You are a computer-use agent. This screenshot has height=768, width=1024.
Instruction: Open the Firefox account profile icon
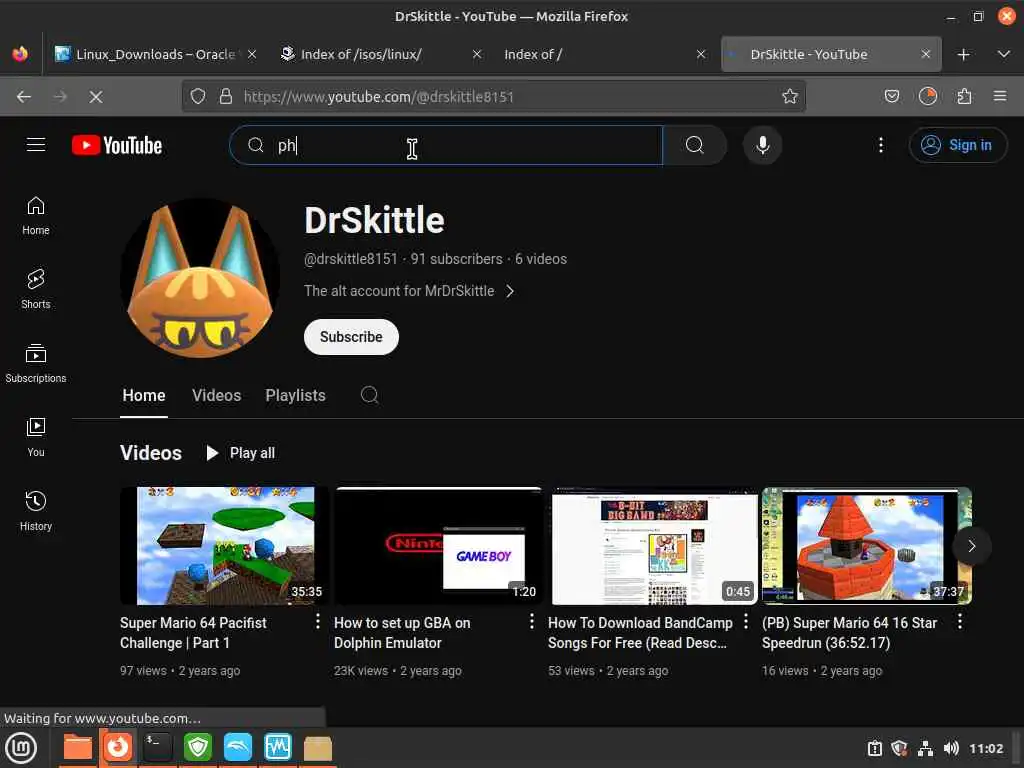pyautogui.click(x=927, y=97)
